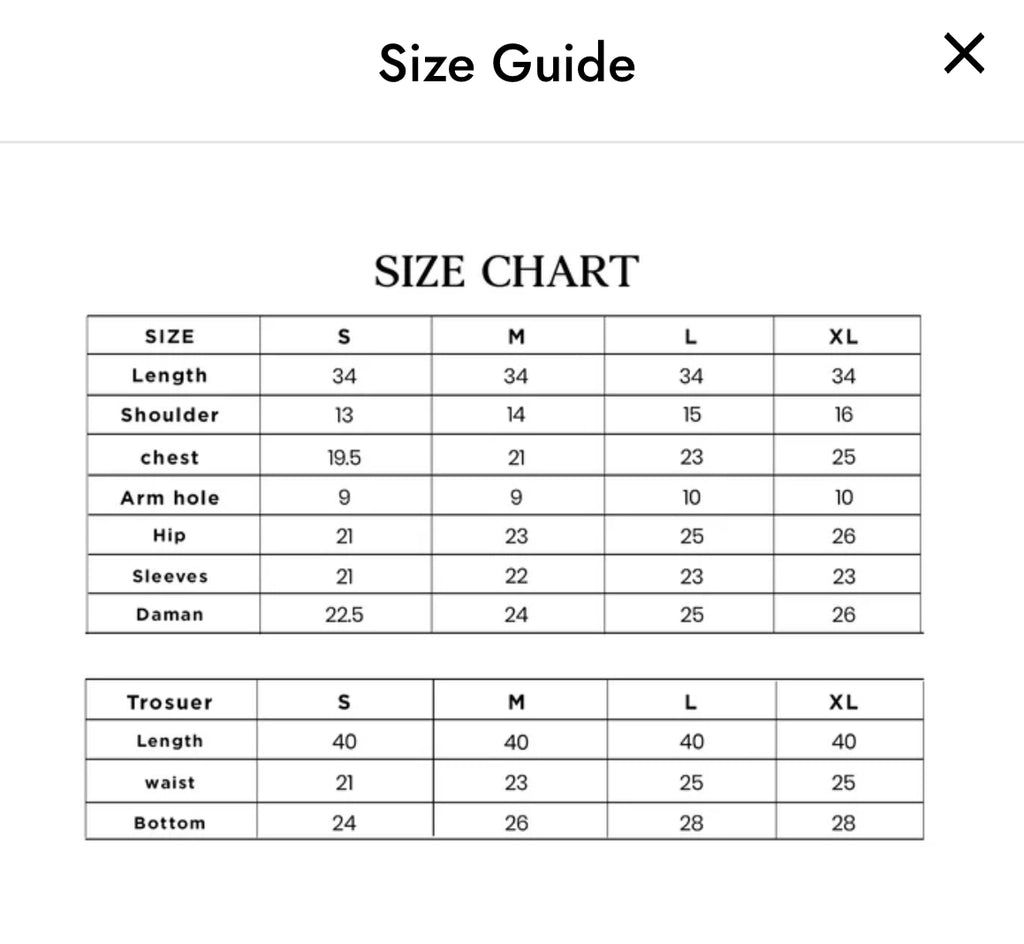Click the Bottom row label in trouser table
Image resolution: width=1024 pixels, height=944 pixels.
tap(170, 823)
